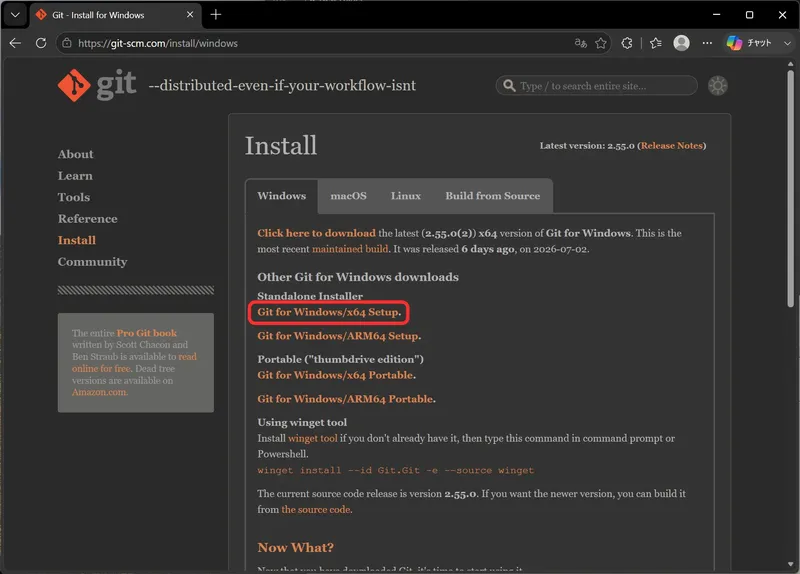Maximize the browser window
Viewport: 800px width, 574px height.
coord(749,15)
